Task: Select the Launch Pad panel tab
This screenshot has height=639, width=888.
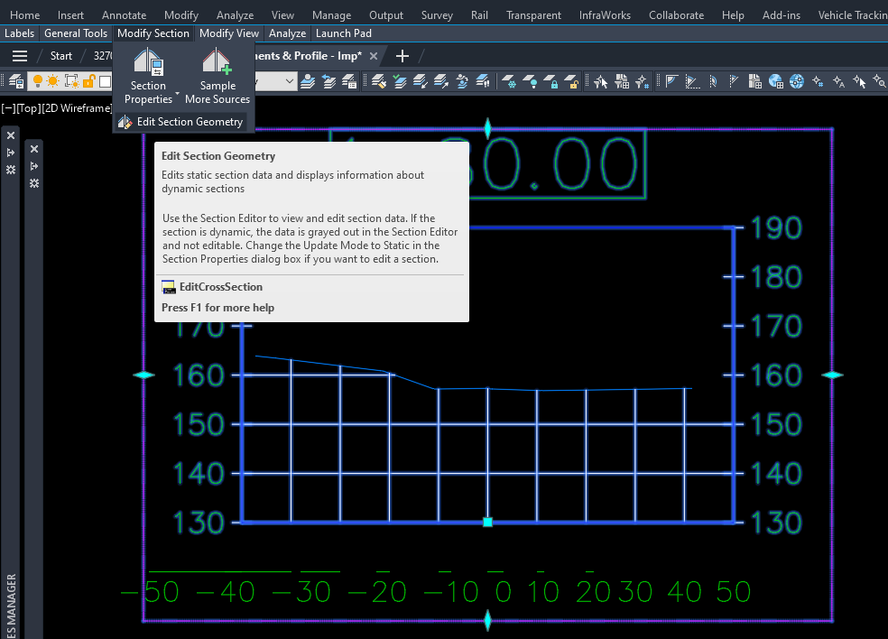Action: point(344,33)
